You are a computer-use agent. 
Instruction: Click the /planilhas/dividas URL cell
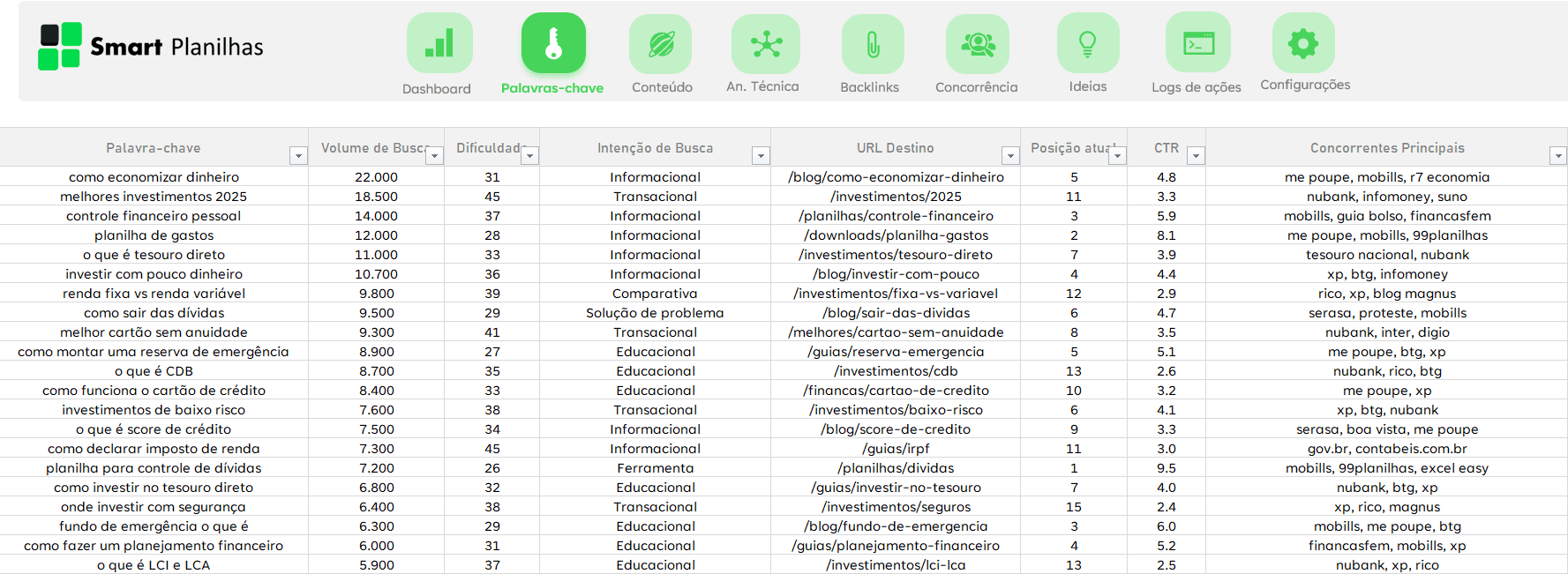(896, 468)
